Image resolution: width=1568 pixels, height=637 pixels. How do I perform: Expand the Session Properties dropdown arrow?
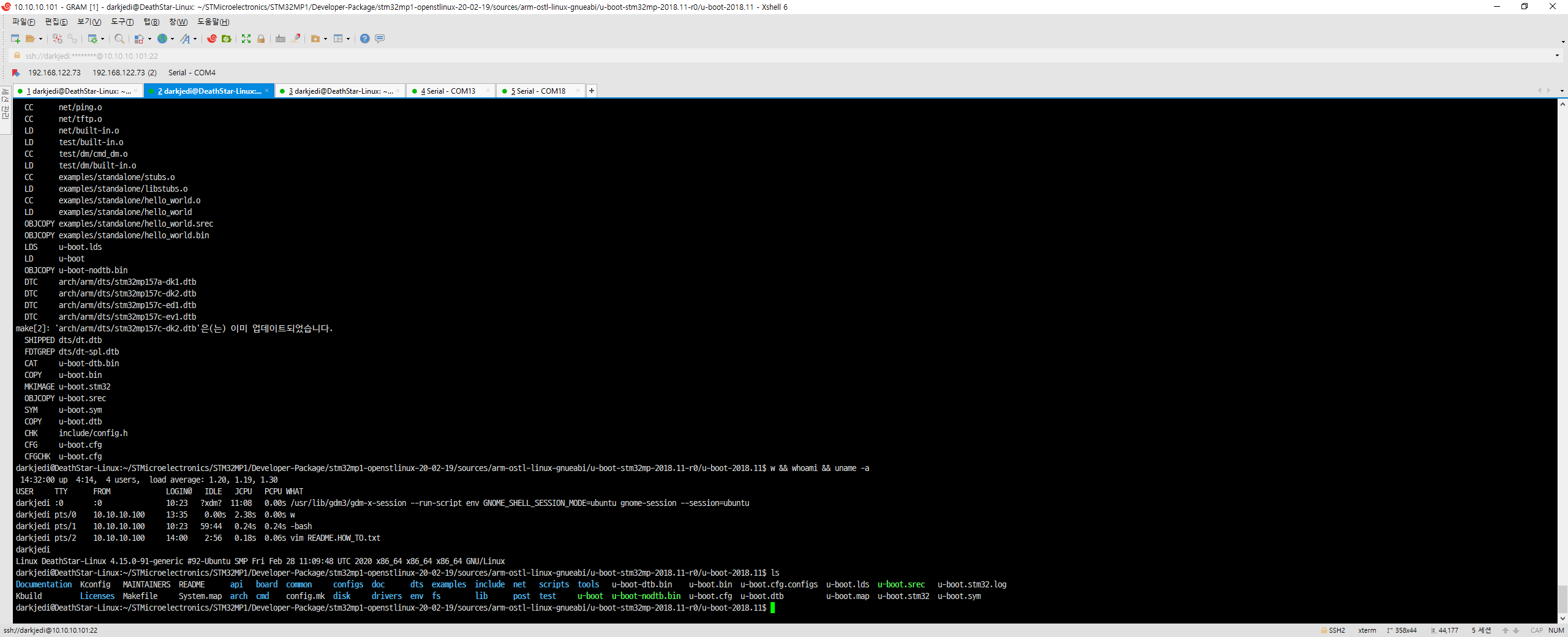pyautogui.click(x=103, y=39)
